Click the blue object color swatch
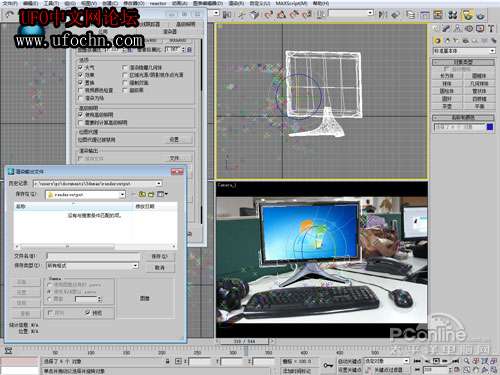500x375 pixels. pos(490,127)
